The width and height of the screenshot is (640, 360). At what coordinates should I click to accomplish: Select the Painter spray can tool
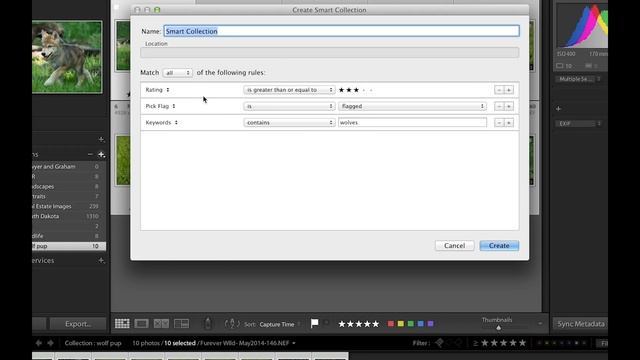(208, 323)
